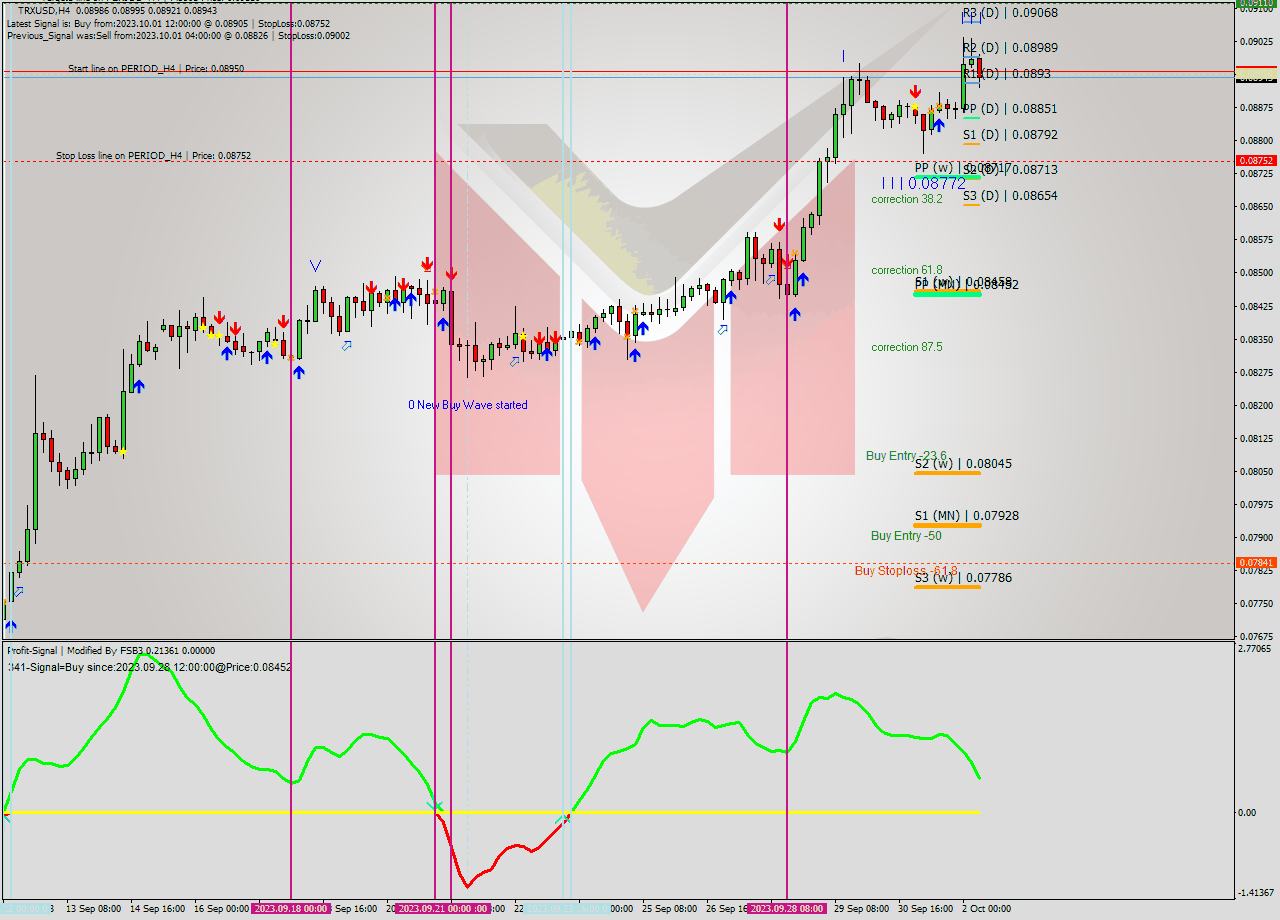Click the '0 New Buy Wave started' label
Image resolution: width=1280 pixels, height=920 pixels.
469,404
